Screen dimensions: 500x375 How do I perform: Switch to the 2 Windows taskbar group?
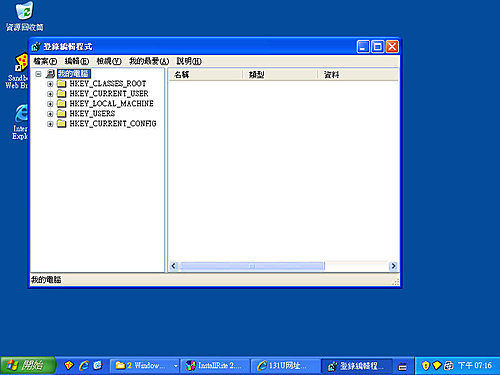click(144, 366)
